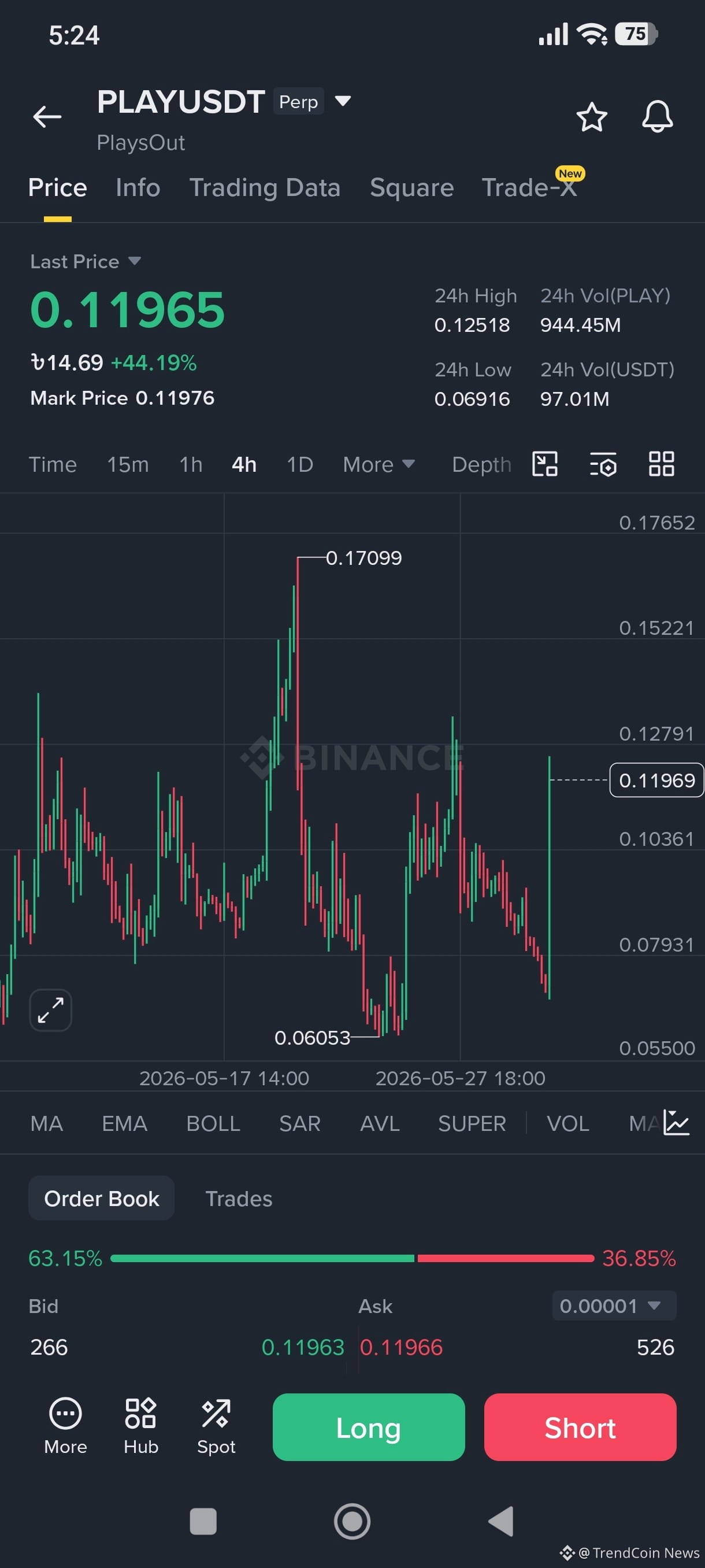Open chart settings icon next to Depth
Viewport: 705px width, 1568px height.
pos(603,464)
